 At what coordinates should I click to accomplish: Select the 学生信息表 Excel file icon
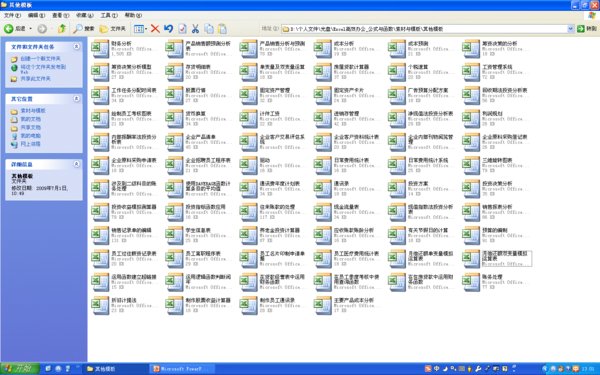pos(174,235)
